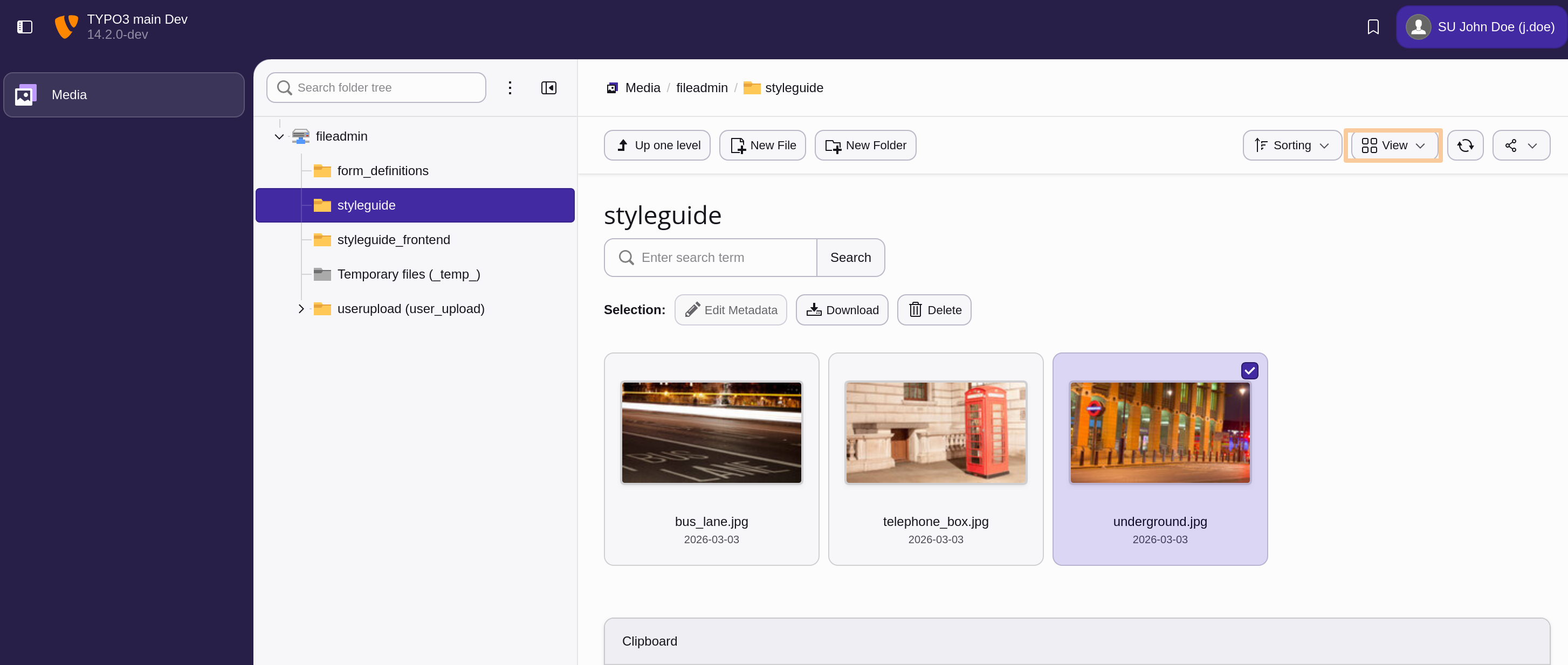The height and width of the screenshot is (665, 1568).
Task: Create a New Folder
Action: (864, 145)
